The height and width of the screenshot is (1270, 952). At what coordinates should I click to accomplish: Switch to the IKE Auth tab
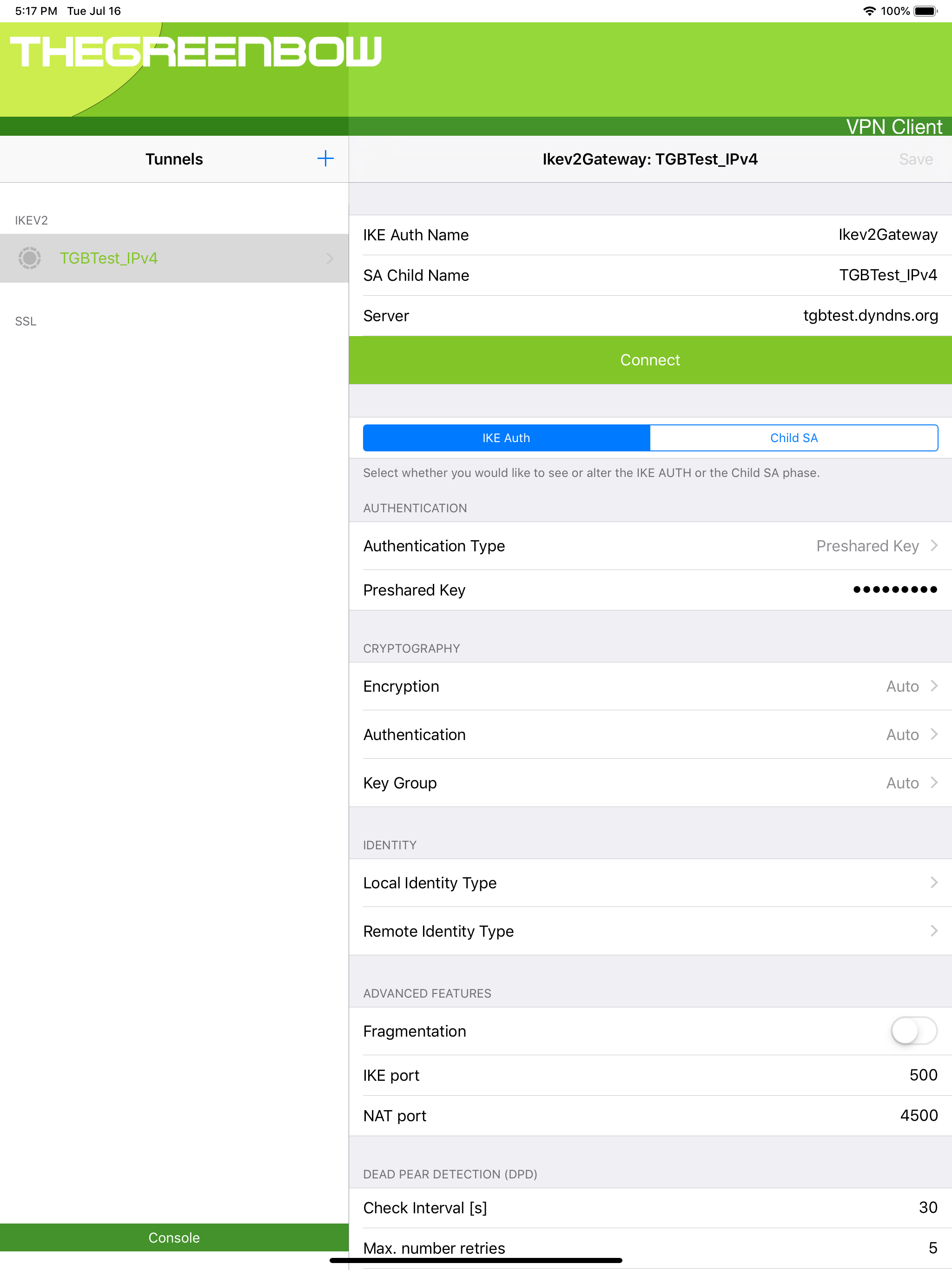(x=506, y=437)
